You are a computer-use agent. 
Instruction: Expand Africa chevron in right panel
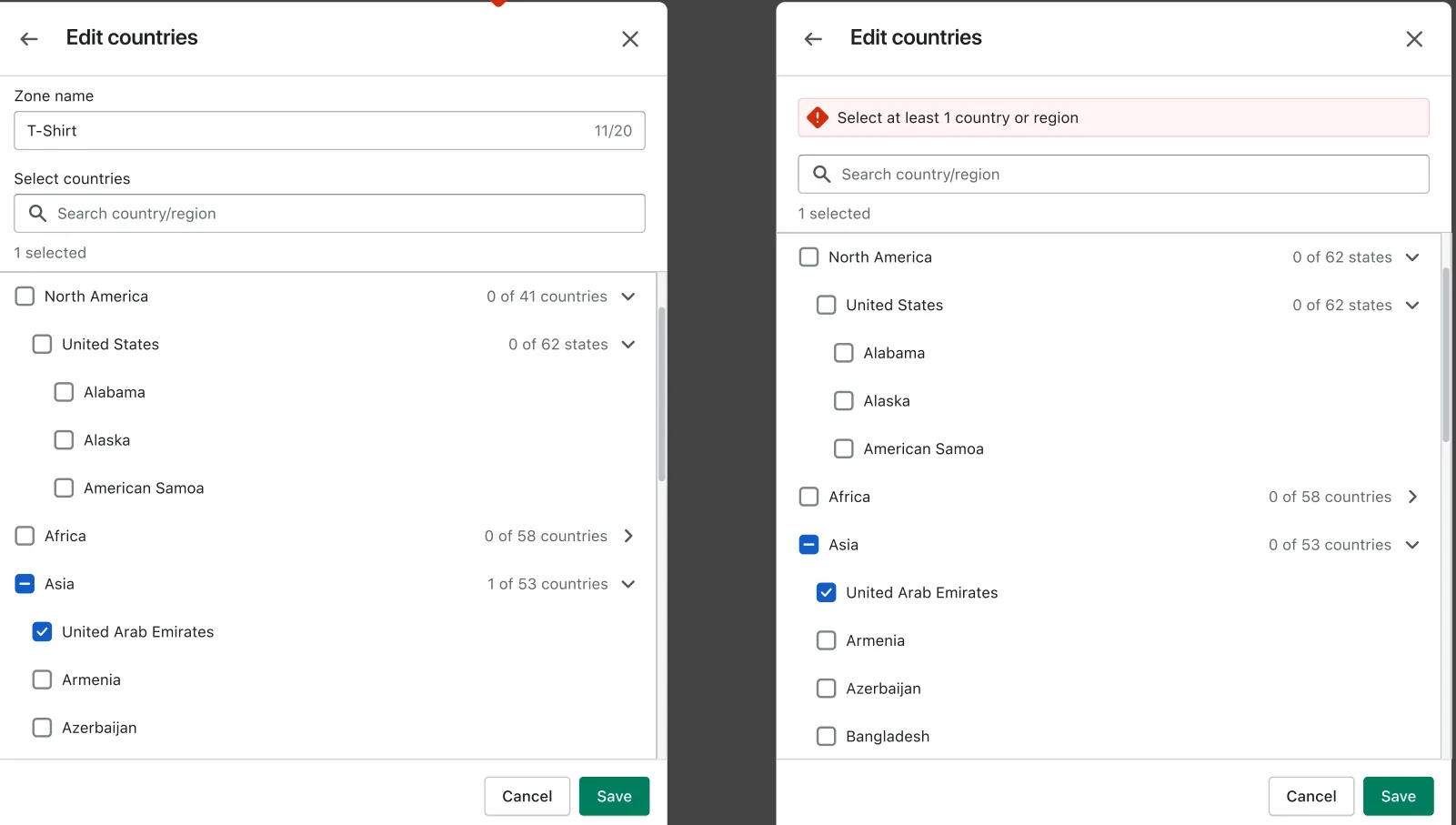(1412, 497)
